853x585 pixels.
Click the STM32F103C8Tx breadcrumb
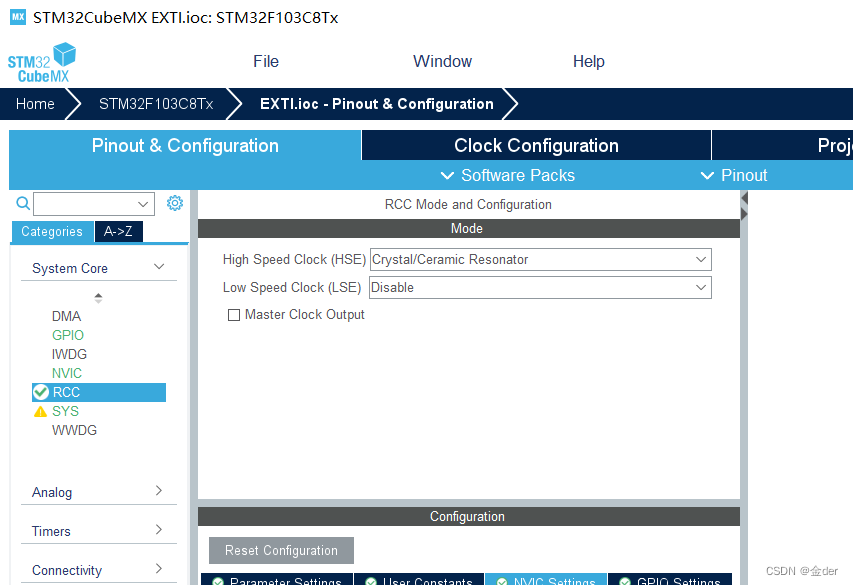pos(156,104)
